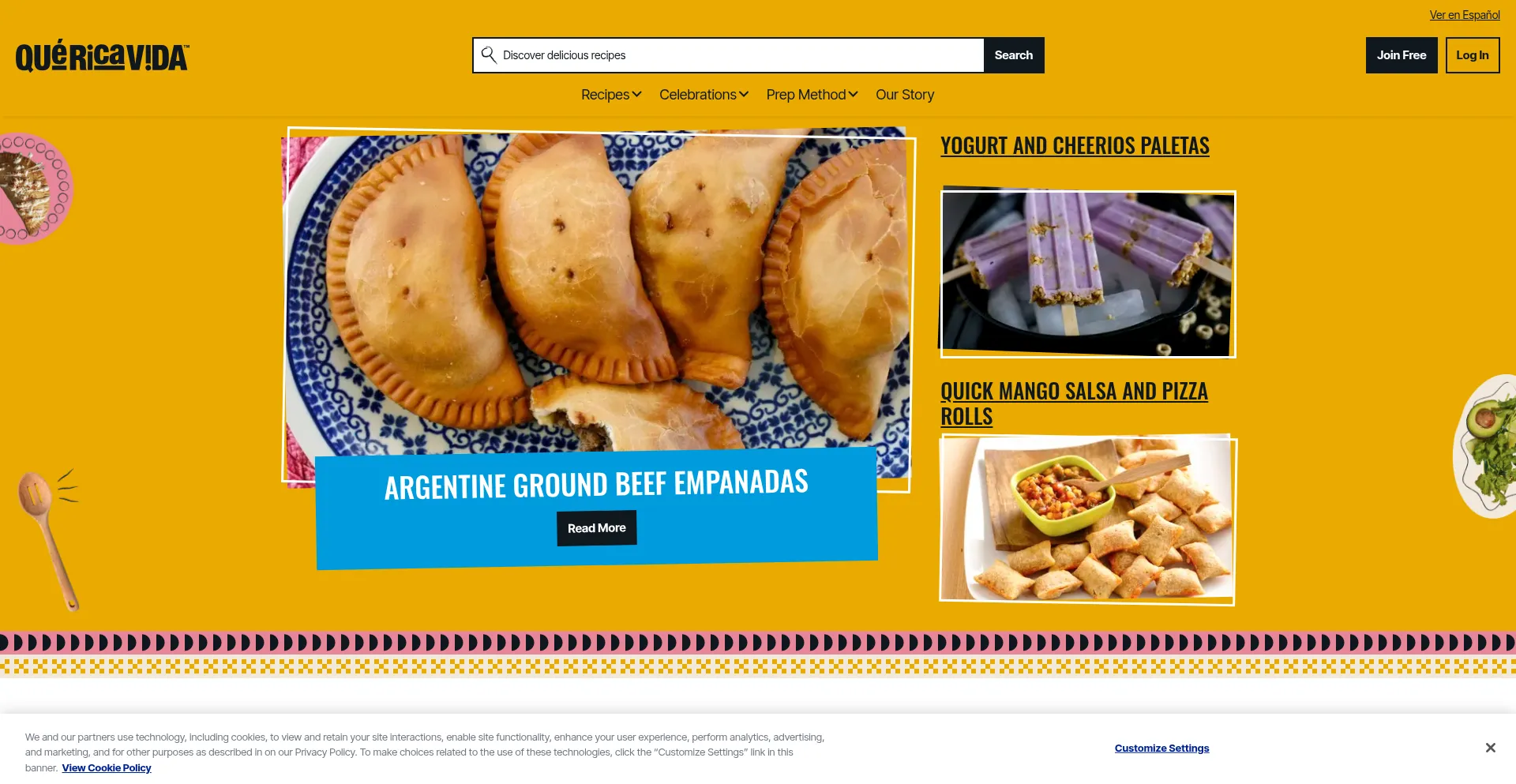The image size is (1516, 784).
Task: Open the Our Story menu item
Action: click(x=905, y=95)
